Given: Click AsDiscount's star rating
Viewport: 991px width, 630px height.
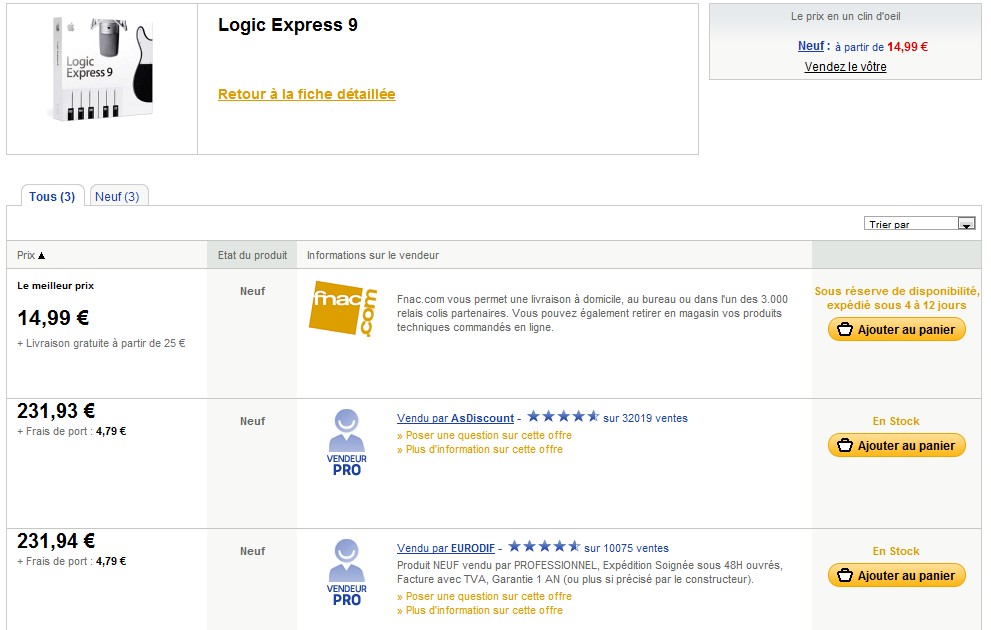Looking at the screenshot, I should click(x=563, y=416).
